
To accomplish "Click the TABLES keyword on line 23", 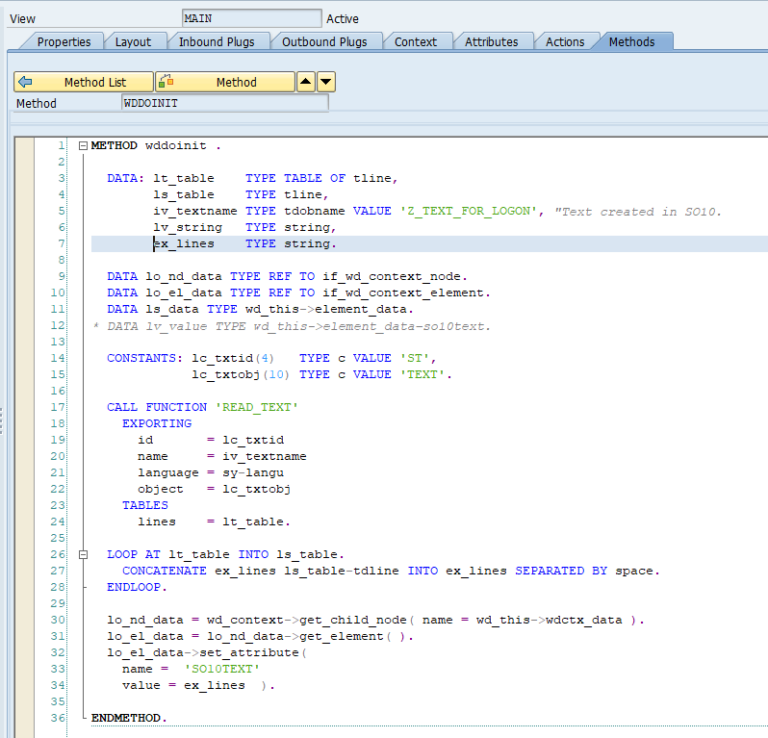I will point(145,505).
